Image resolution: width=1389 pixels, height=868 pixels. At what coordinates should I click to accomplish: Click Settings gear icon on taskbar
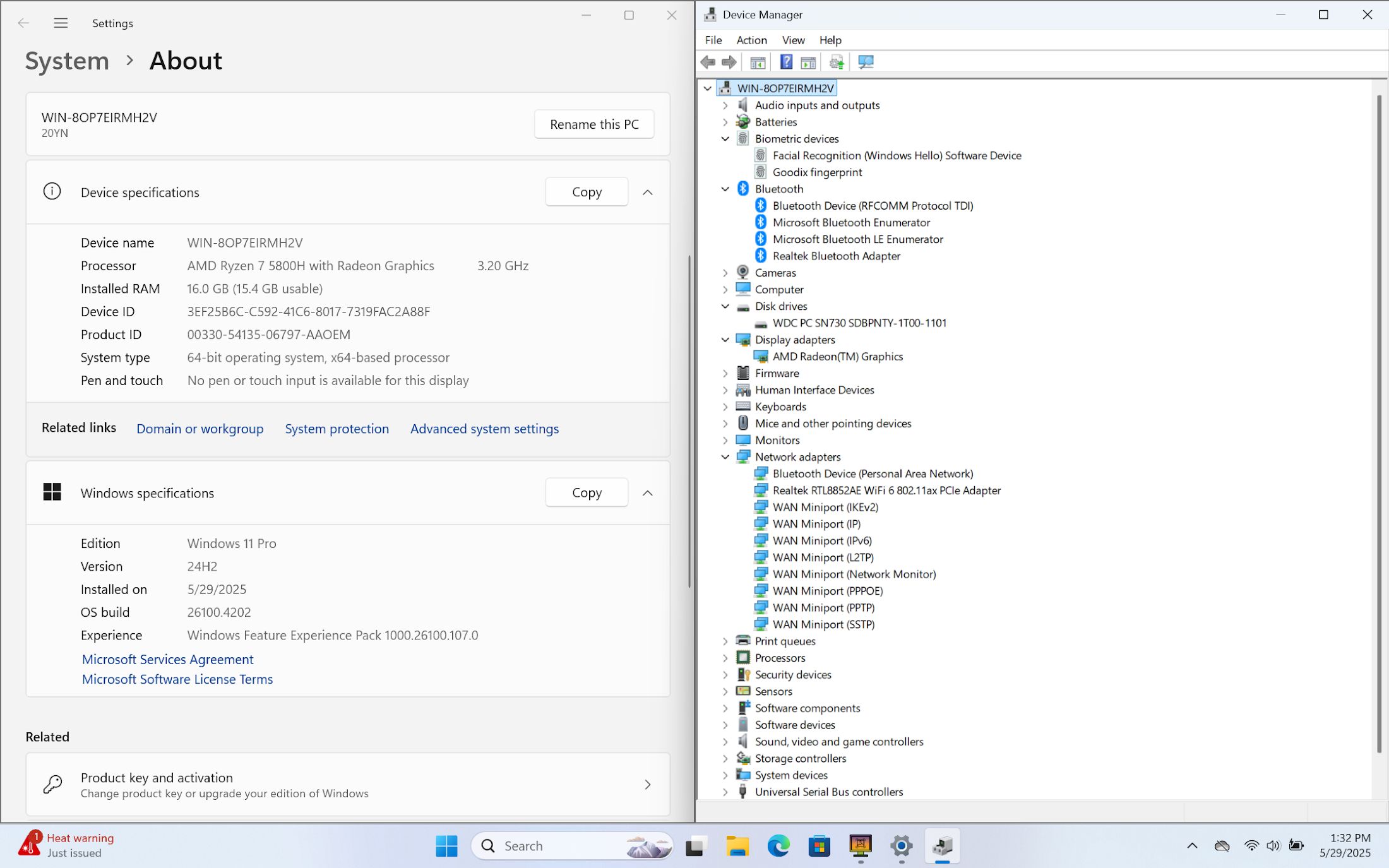pyautogui.click(x=902, y=846)
